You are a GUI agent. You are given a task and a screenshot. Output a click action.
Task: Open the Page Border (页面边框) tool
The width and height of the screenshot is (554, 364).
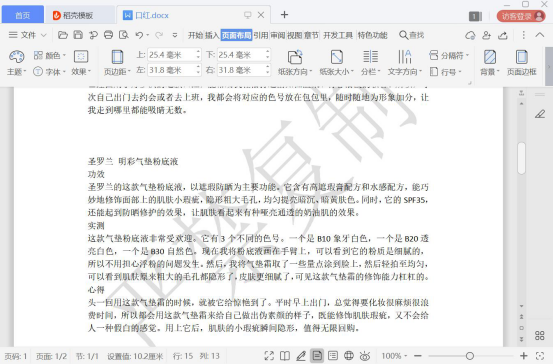click(521, 63)
